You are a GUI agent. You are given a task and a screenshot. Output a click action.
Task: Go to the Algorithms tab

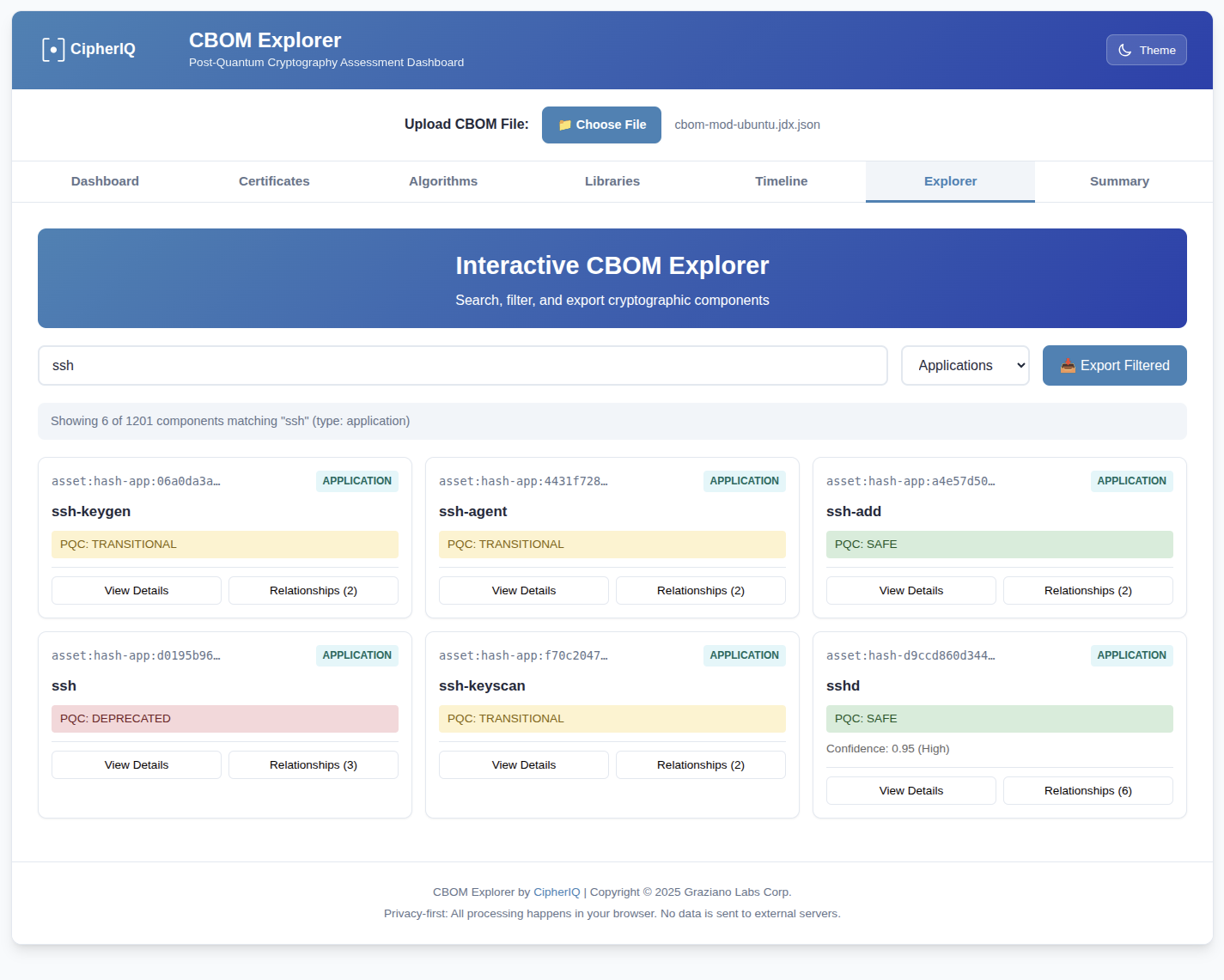pyautogui.click(x=443, y=181)
